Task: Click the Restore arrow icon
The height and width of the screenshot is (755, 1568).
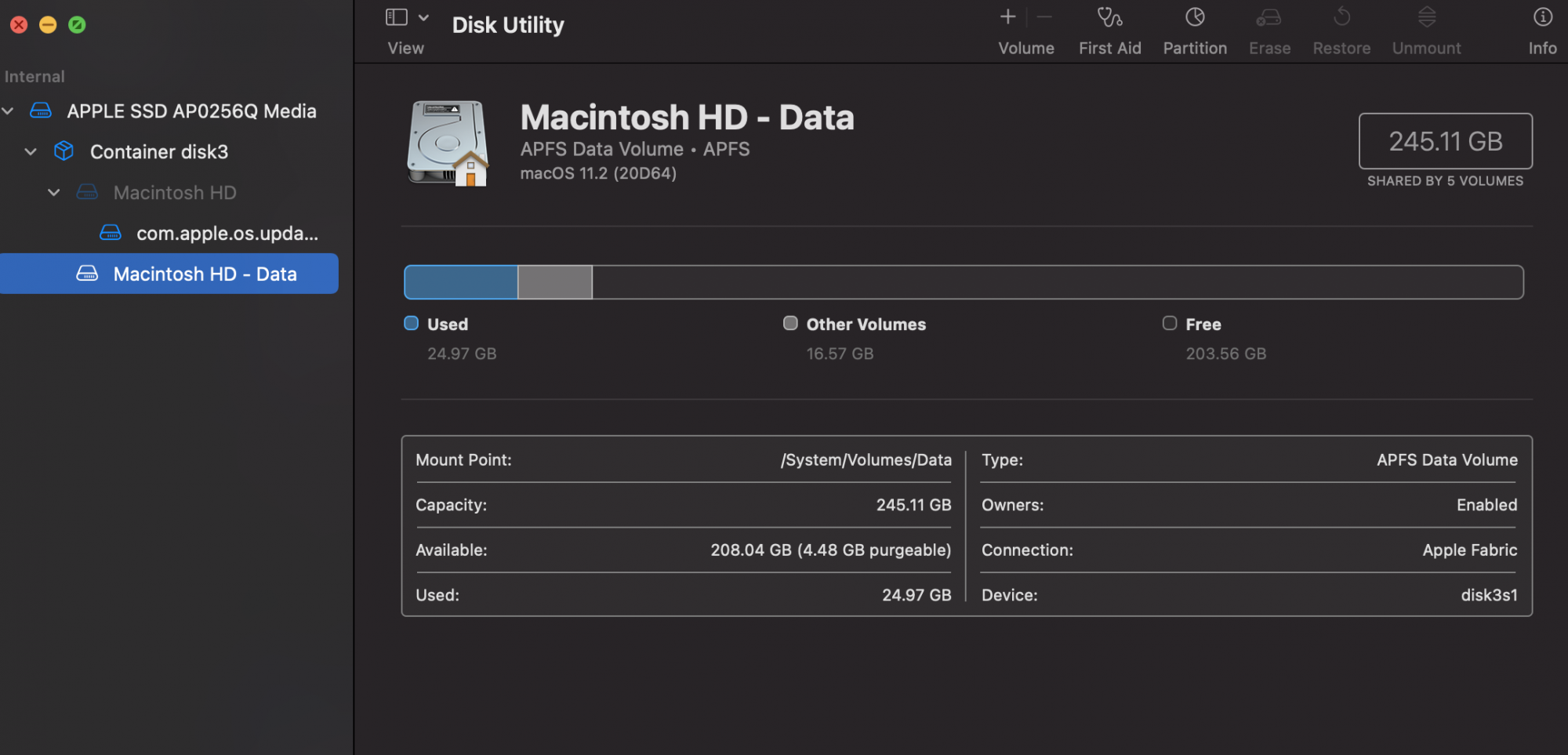Action: coord(1341,16)
